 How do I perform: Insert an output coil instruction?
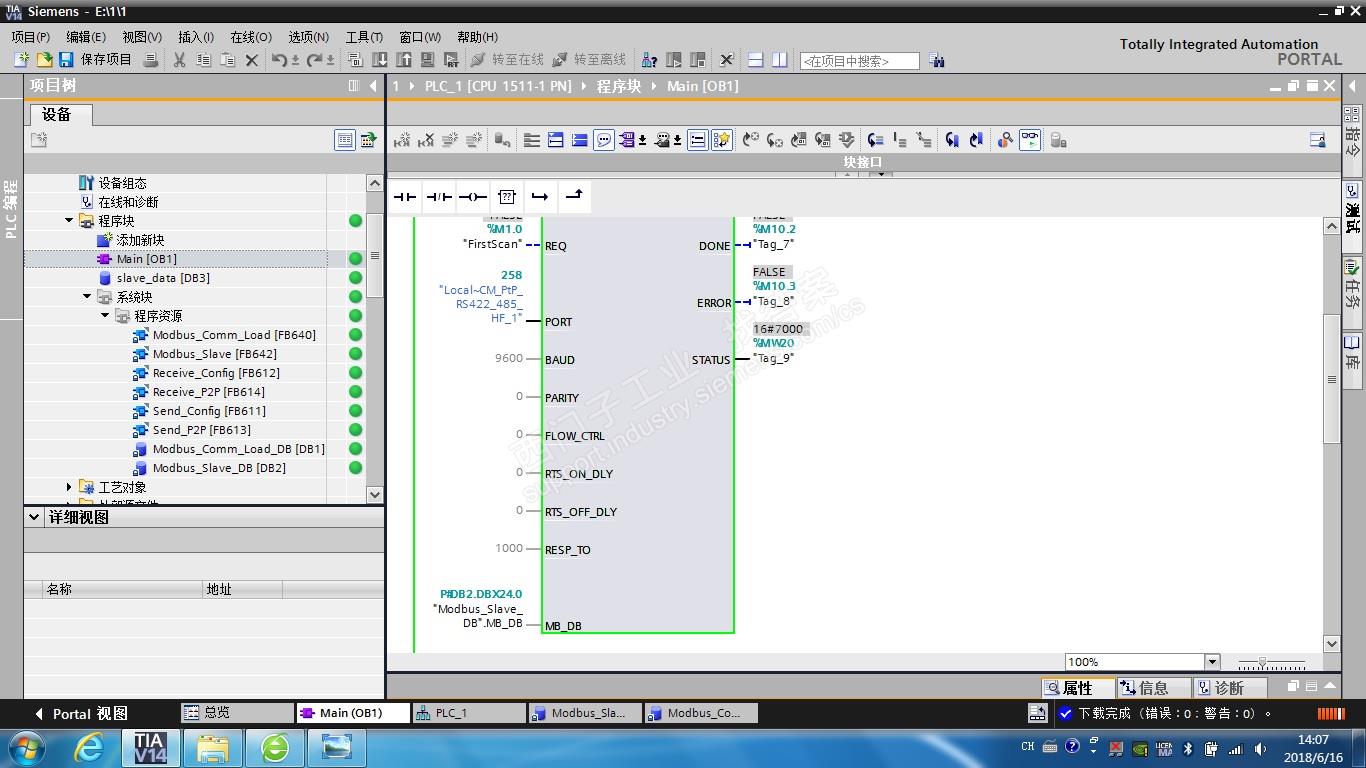[x=473, y=197]
